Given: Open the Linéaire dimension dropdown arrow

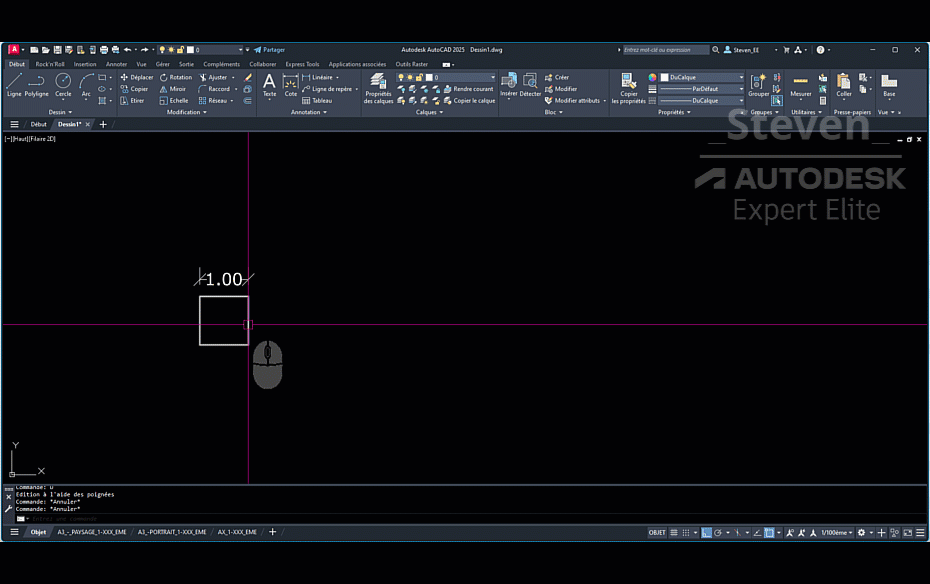Looking at the screenshot, I should point(337,77).
